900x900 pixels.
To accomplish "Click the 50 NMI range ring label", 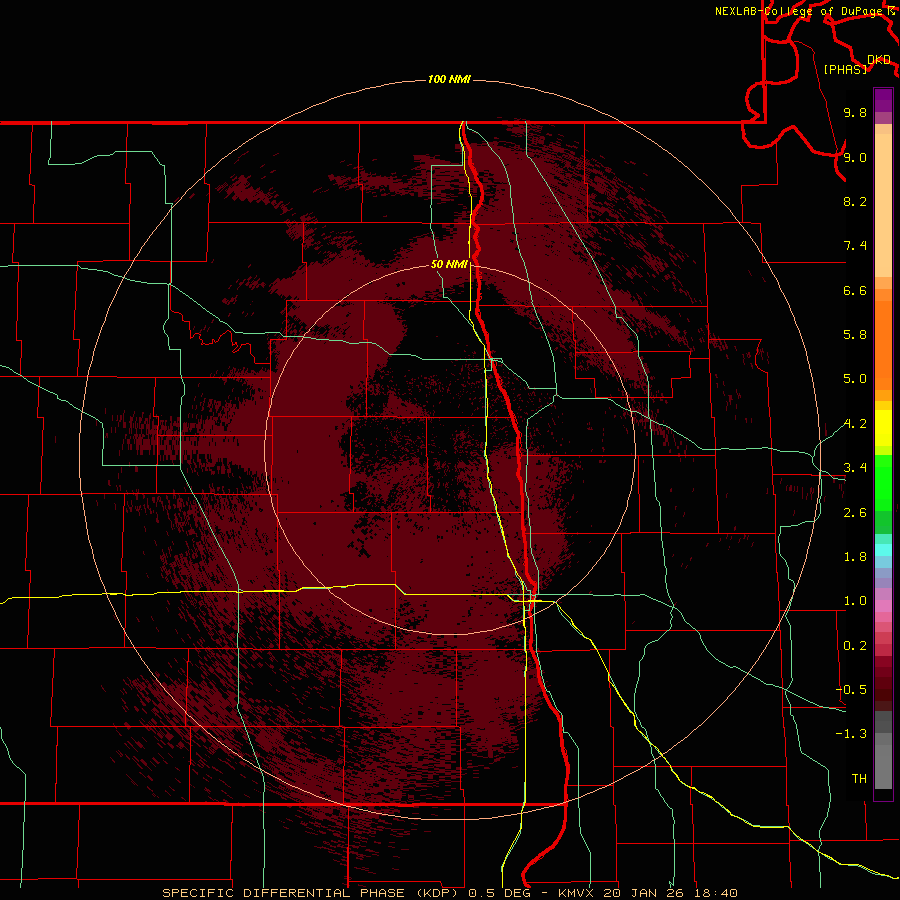I will [449, 265].
